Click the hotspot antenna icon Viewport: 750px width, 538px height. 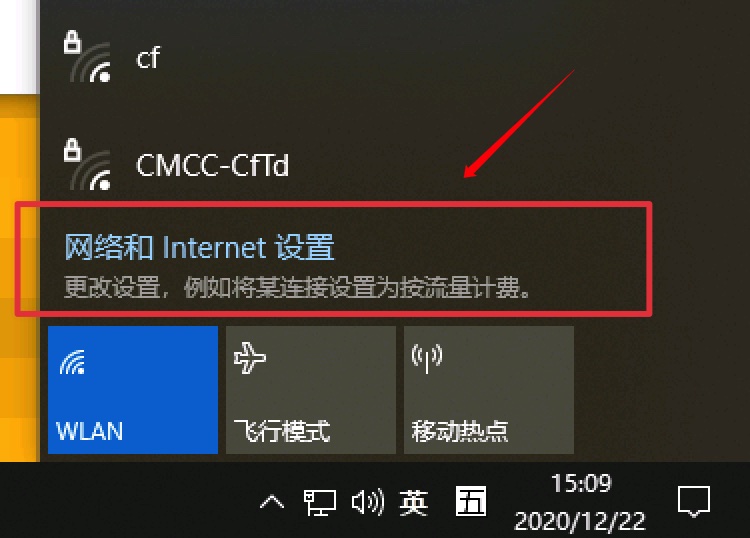tap(427, 358)
